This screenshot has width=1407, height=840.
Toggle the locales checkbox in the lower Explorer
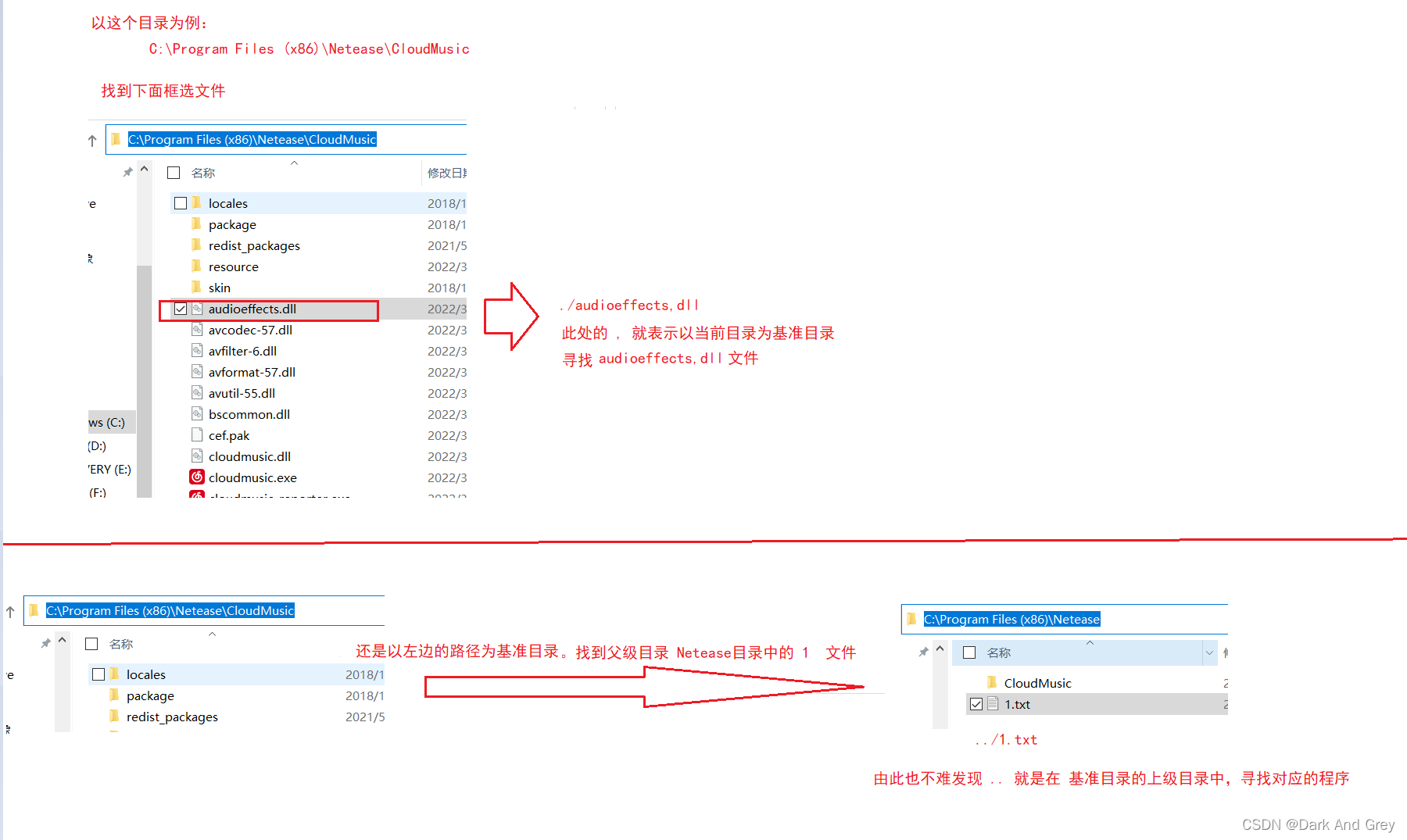[98, 674]
